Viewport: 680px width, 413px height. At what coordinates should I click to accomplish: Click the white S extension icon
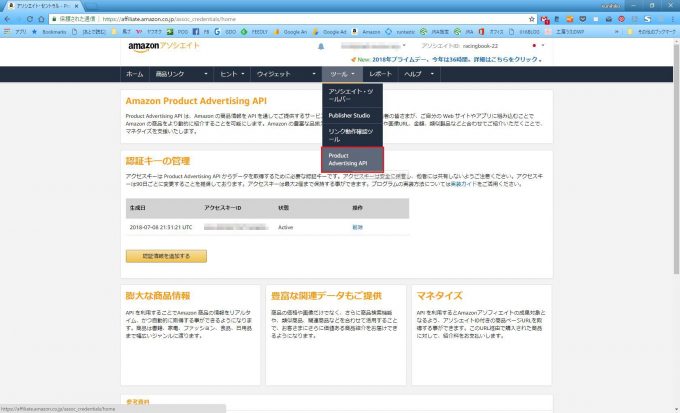[x=647, y=19]
